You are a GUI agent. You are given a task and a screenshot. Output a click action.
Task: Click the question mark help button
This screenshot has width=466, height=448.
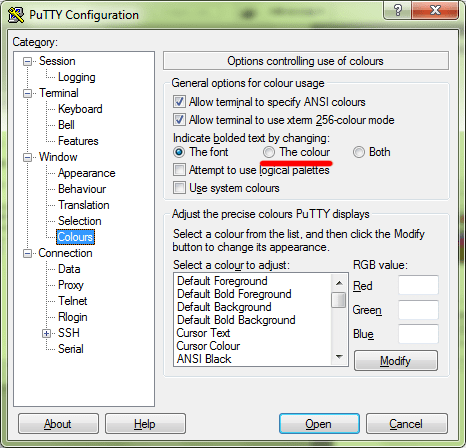tap(397, 10)
